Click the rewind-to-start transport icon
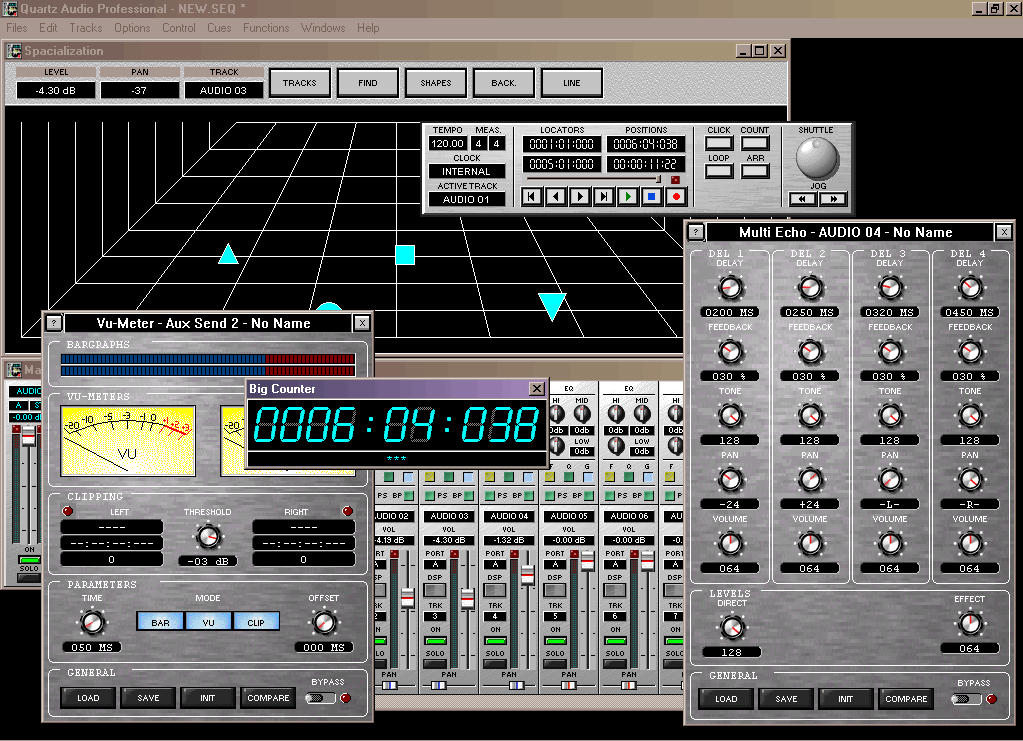This screenshot has width=1023, height=741. [530, 196]
